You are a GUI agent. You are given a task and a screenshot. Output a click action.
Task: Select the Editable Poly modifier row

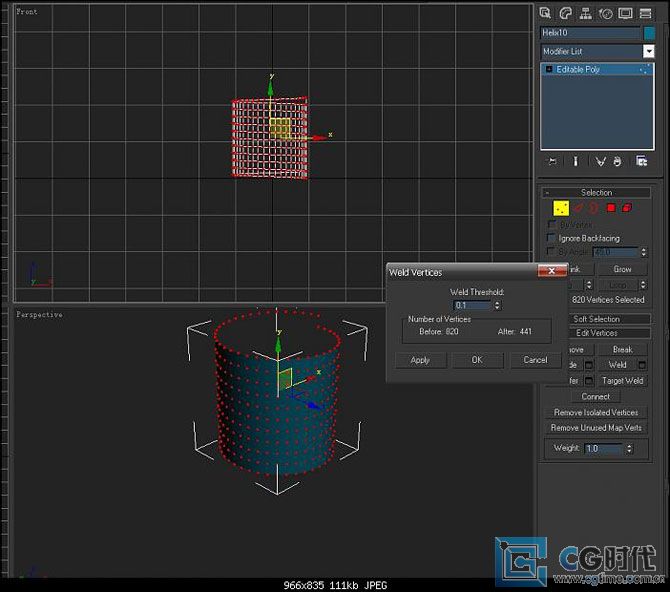coord(597,69)
